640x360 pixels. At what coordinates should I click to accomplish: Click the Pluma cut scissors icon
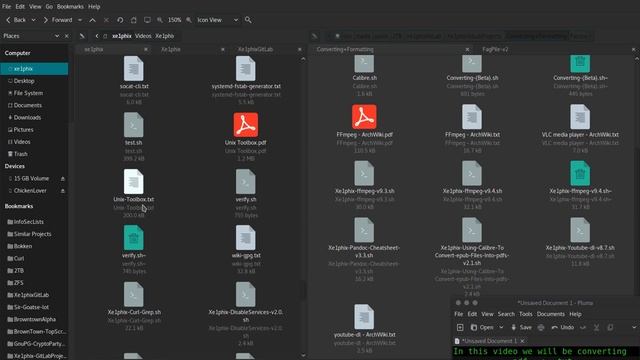[x=596, y=327]
